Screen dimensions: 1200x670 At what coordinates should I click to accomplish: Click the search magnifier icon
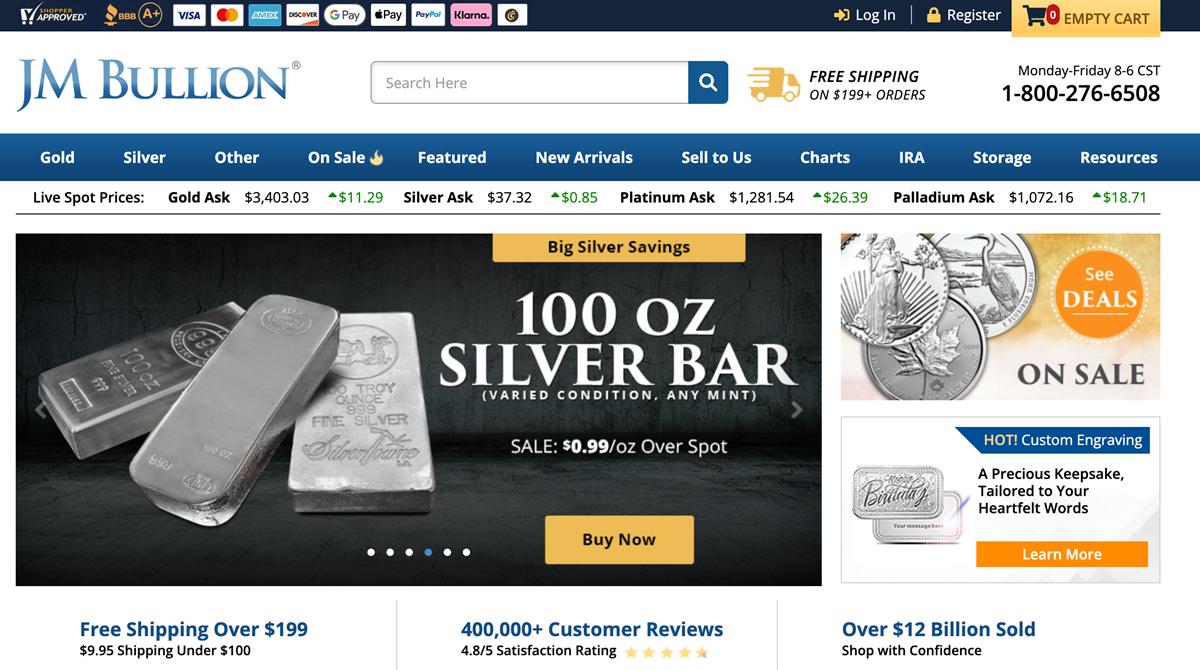tap(707, 83)
